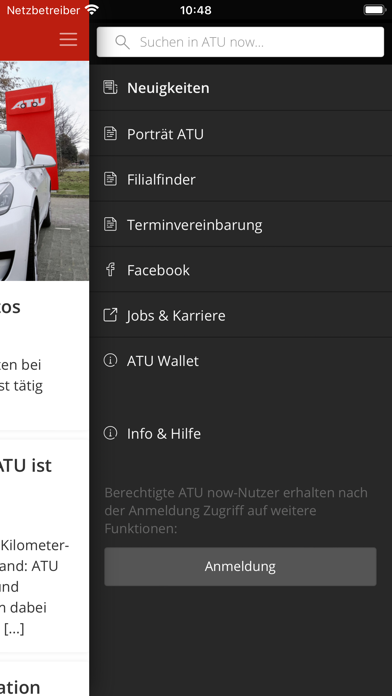Click the Facebook logo icon
The height and width of the screenshot is (696, 392).
pyautogui.click(x=110, y=270)
